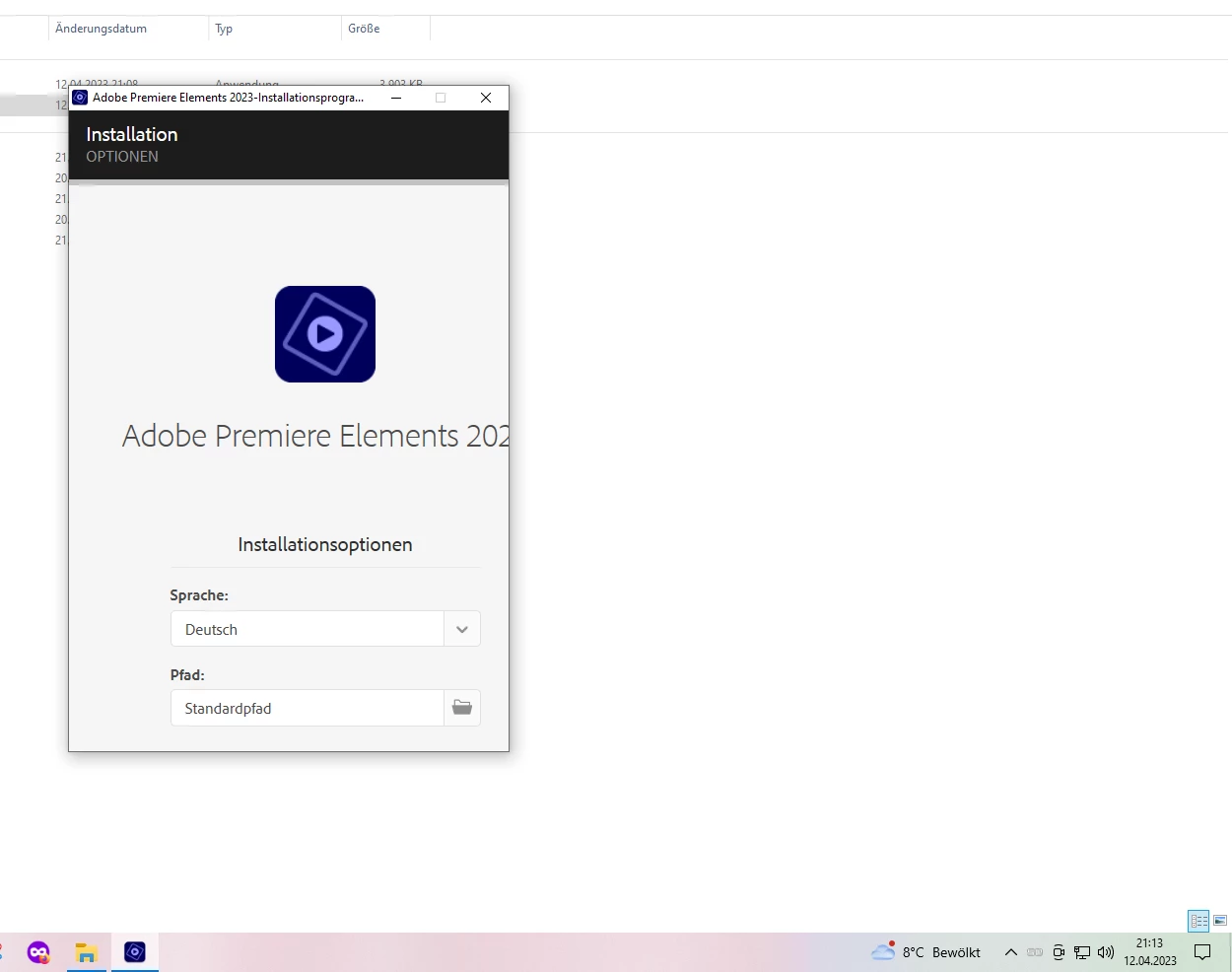Click the Deutsch language field
This screenshot has width=1232, height=972.
coord(308,629)
